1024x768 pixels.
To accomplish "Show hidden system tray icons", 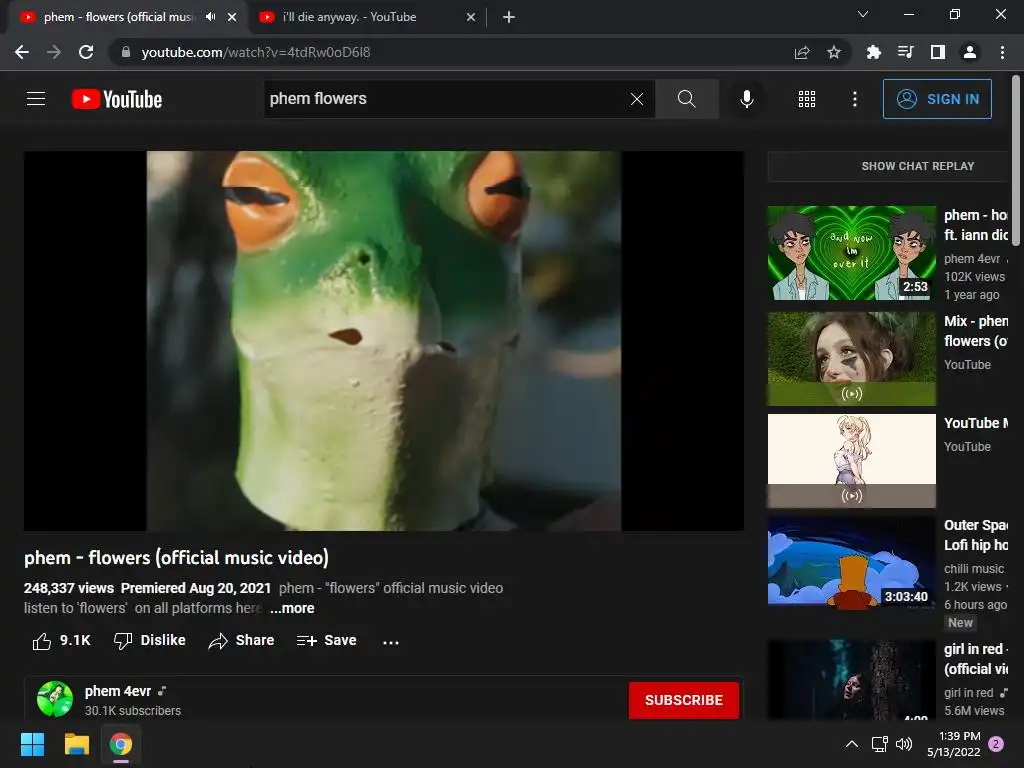I will tap(852, 744).
